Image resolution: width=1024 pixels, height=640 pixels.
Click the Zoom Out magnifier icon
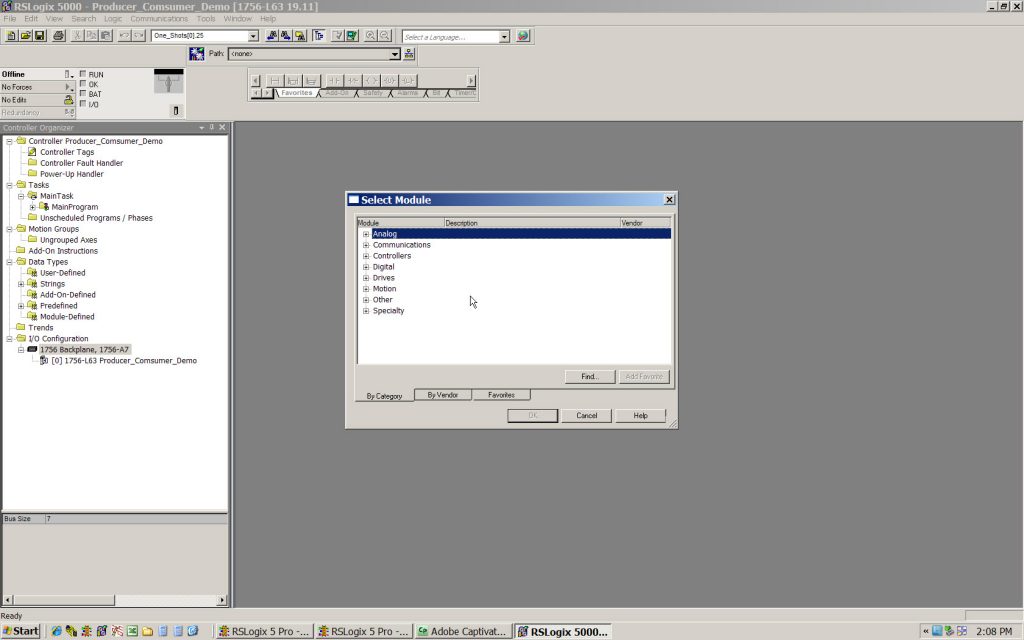tap(385, 35)
